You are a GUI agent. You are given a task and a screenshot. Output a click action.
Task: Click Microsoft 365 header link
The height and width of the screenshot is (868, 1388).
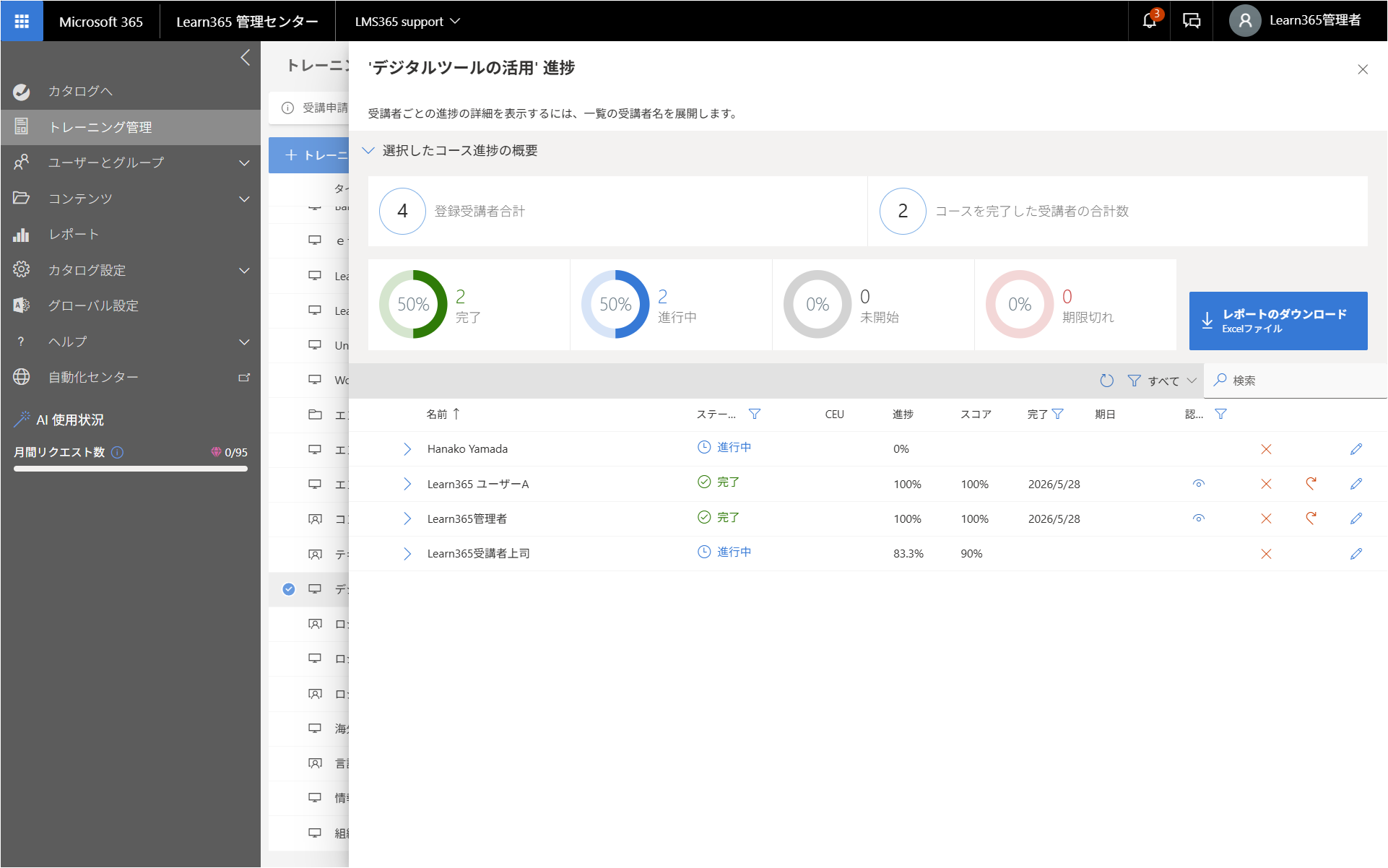click(101, 22)
